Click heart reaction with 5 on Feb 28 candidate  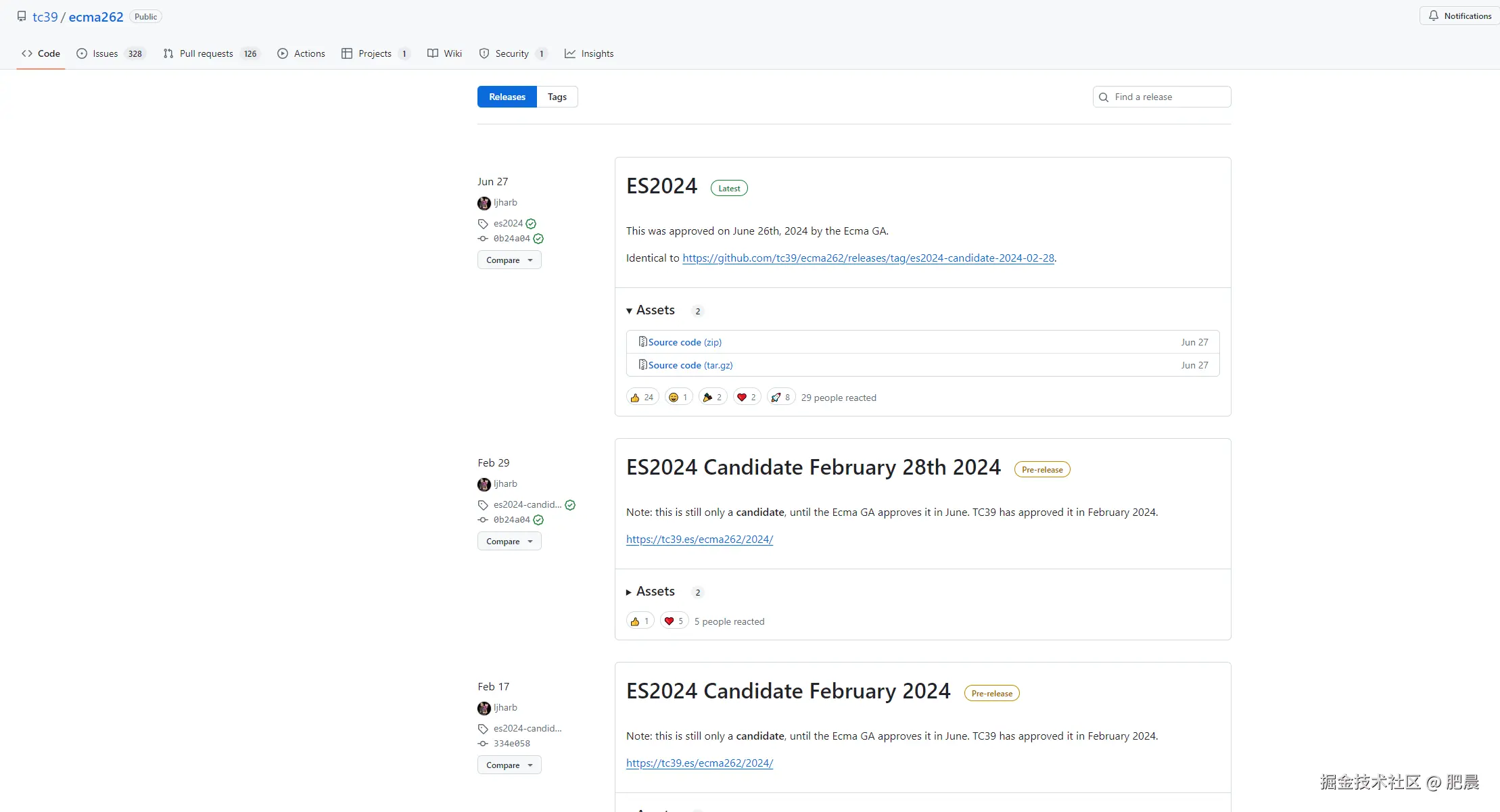coord(674,621)
